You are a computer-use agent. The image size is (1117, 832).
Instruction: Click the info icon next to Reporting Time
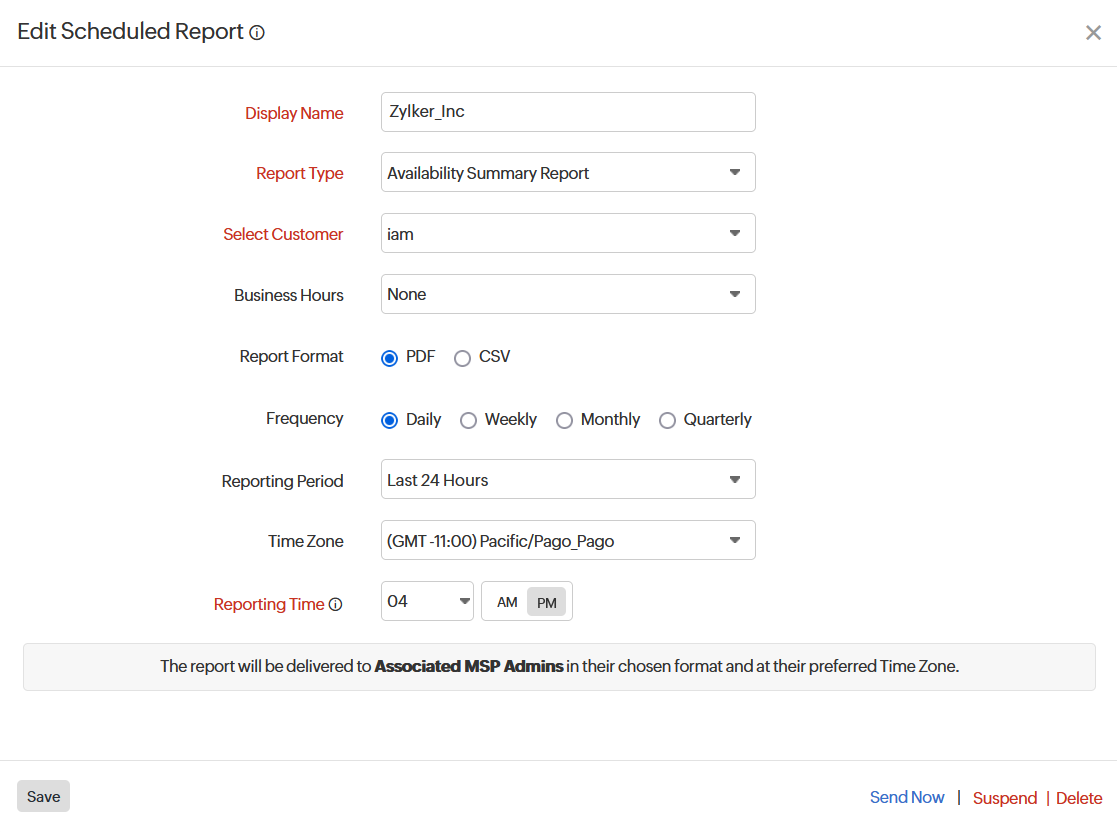point(335,604)
